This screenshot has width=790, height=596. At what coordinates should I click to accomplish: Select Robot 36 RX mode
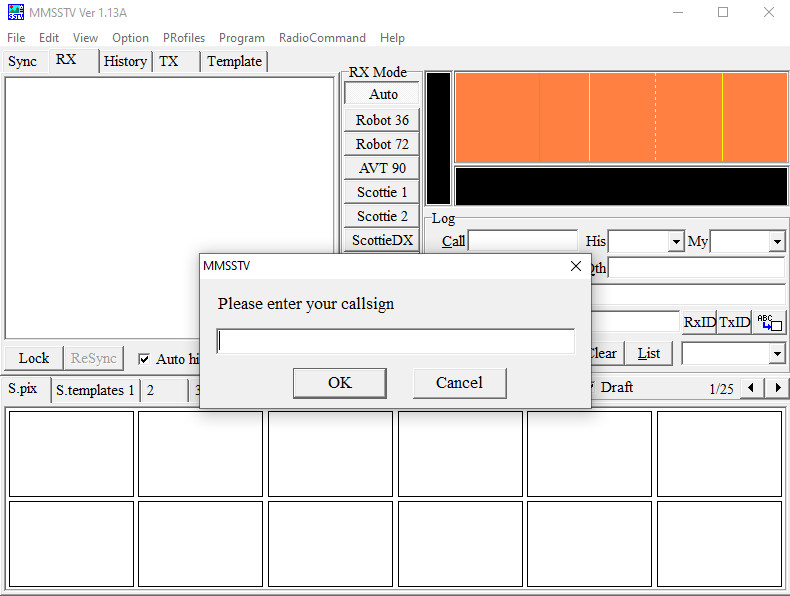[x=382, y=120]
